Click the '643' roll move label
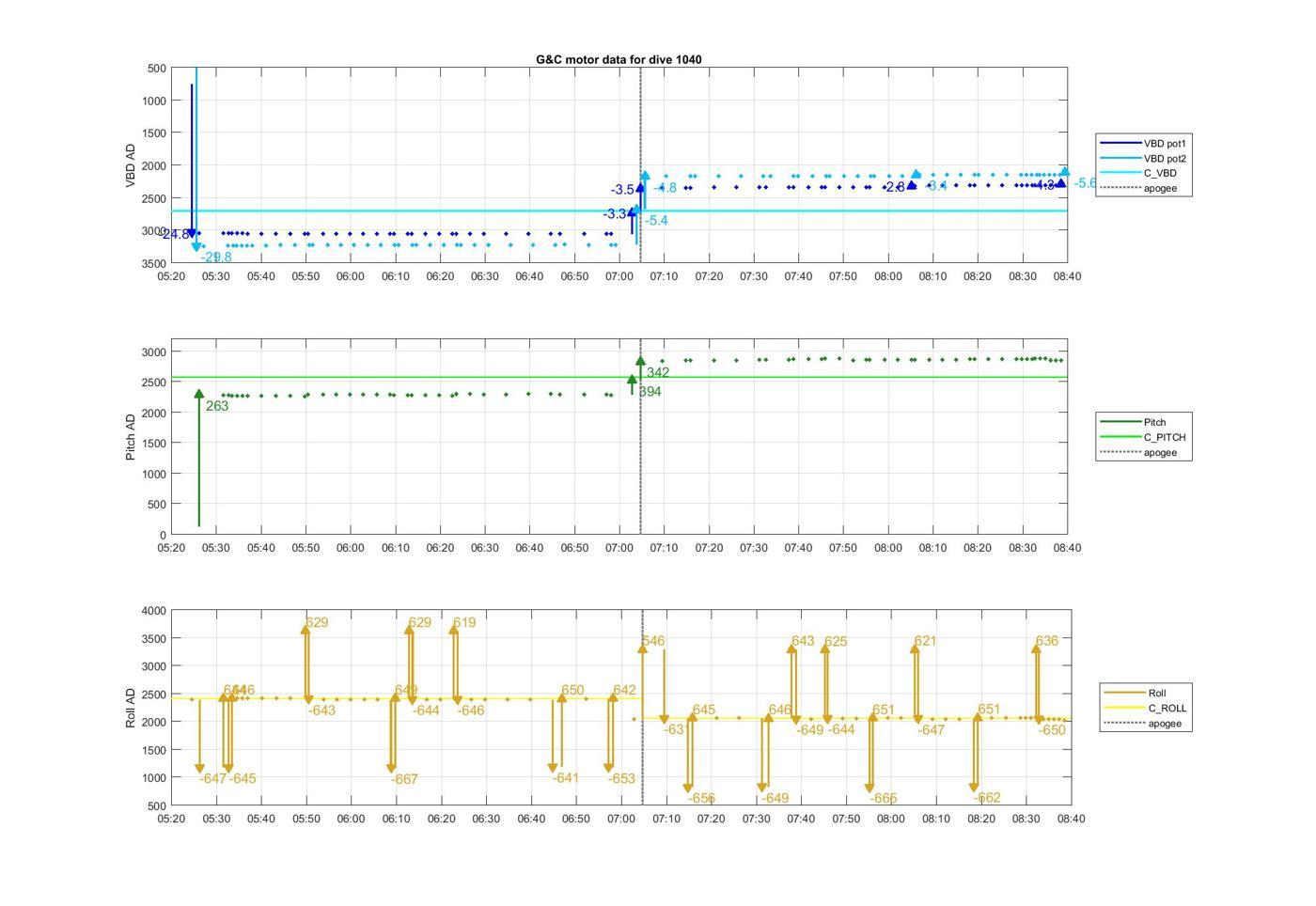The image size is (1316, 906). (x=803, y=641)
